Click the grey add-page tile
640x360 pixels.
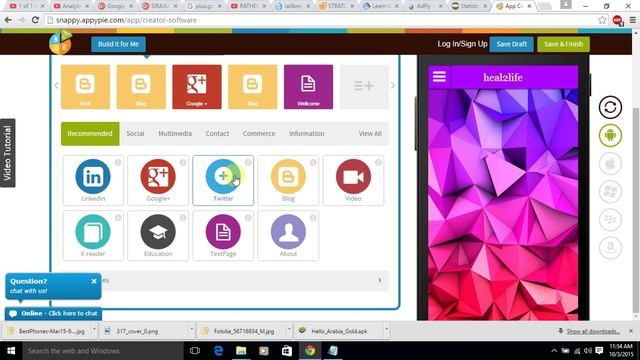click(364, 87)
